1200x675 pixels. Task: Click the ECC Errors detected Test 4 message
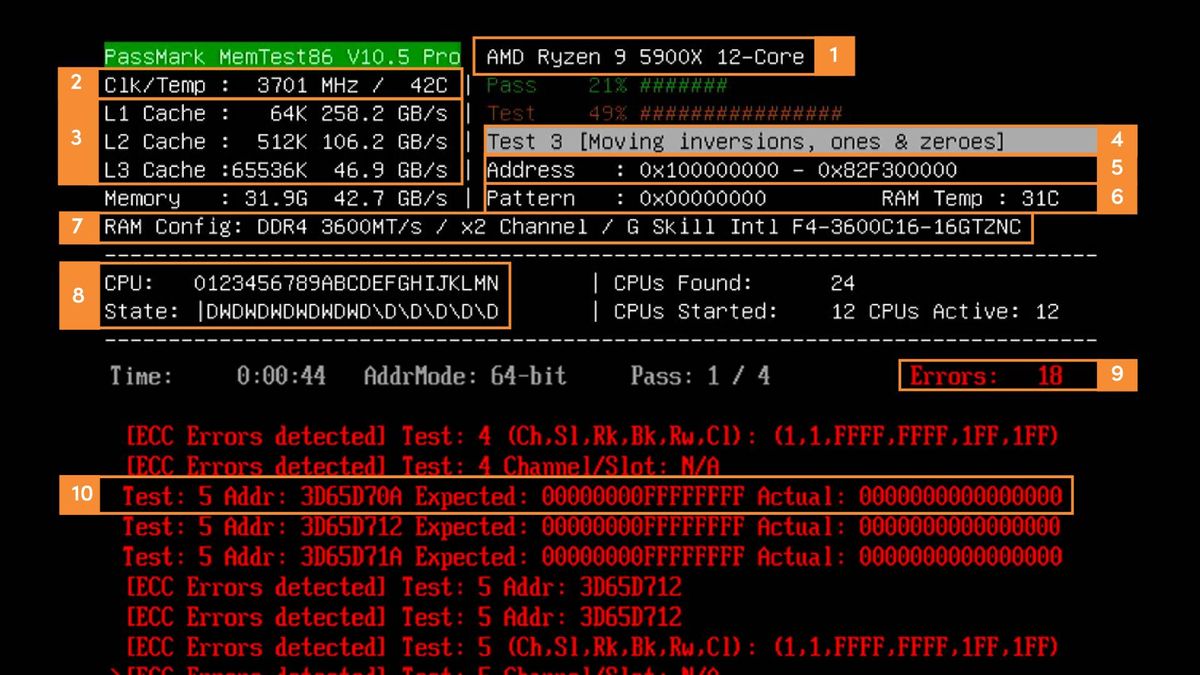(x=580, y=438)
